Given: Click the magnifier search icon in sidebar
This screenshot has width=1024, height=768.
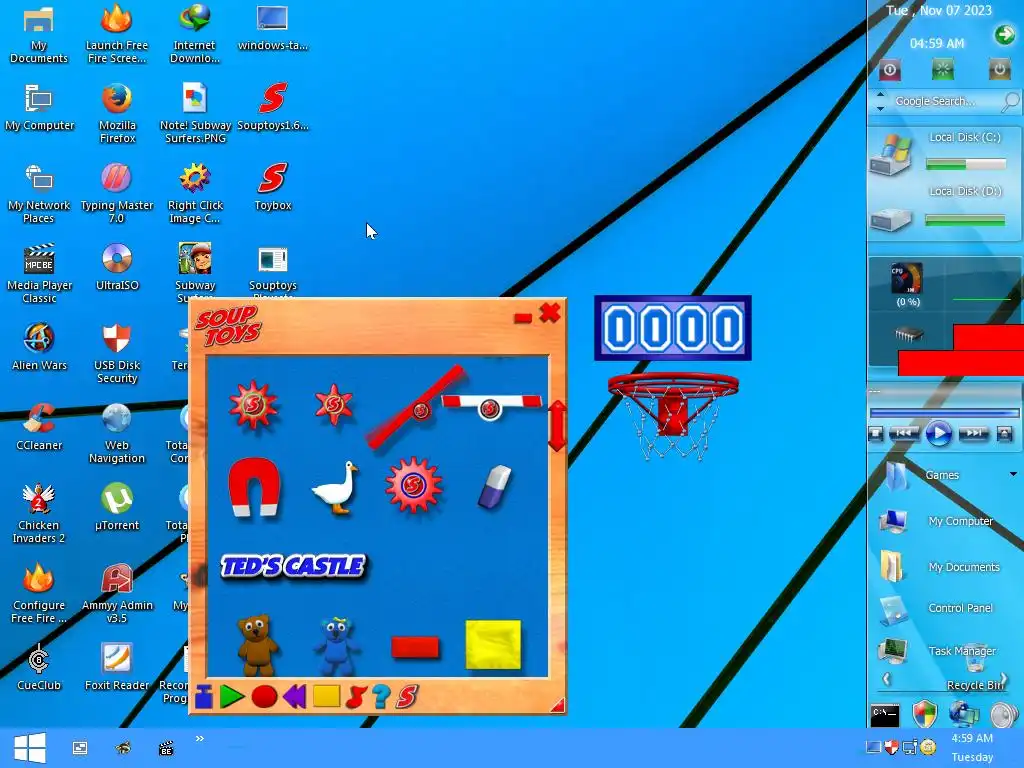Looking at the screenshot, I should 1010,102.
